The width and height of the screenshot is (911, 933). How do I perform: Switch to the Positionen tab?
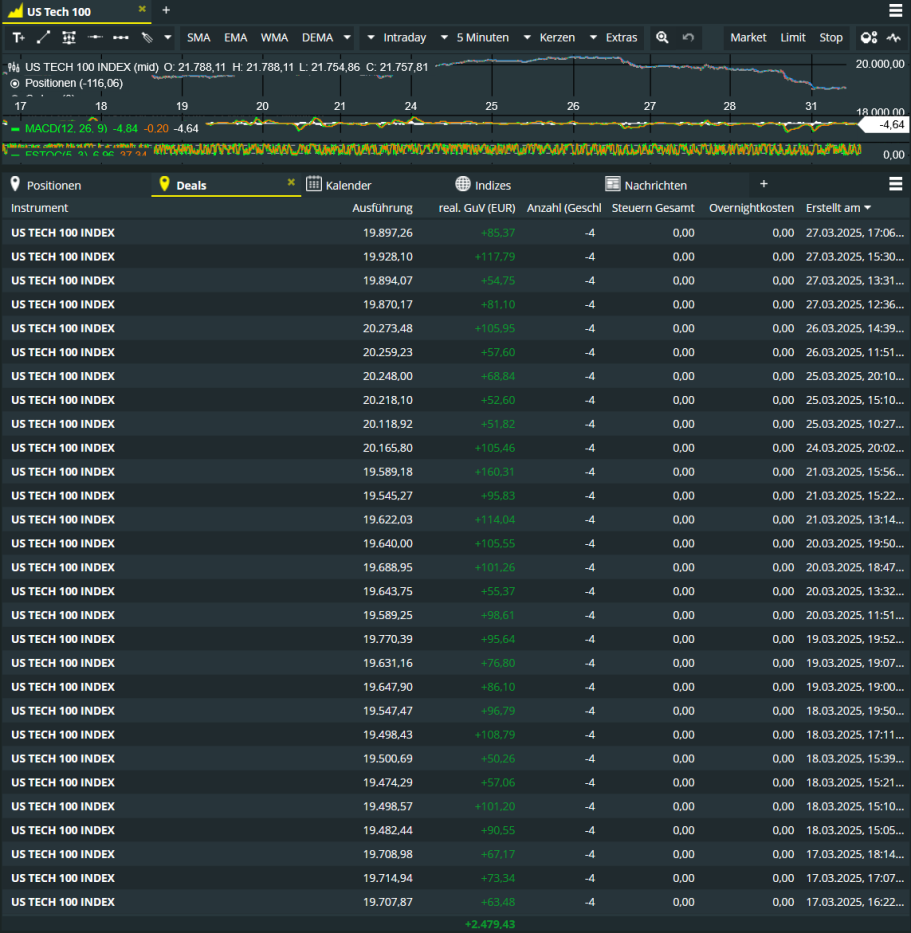54,186
